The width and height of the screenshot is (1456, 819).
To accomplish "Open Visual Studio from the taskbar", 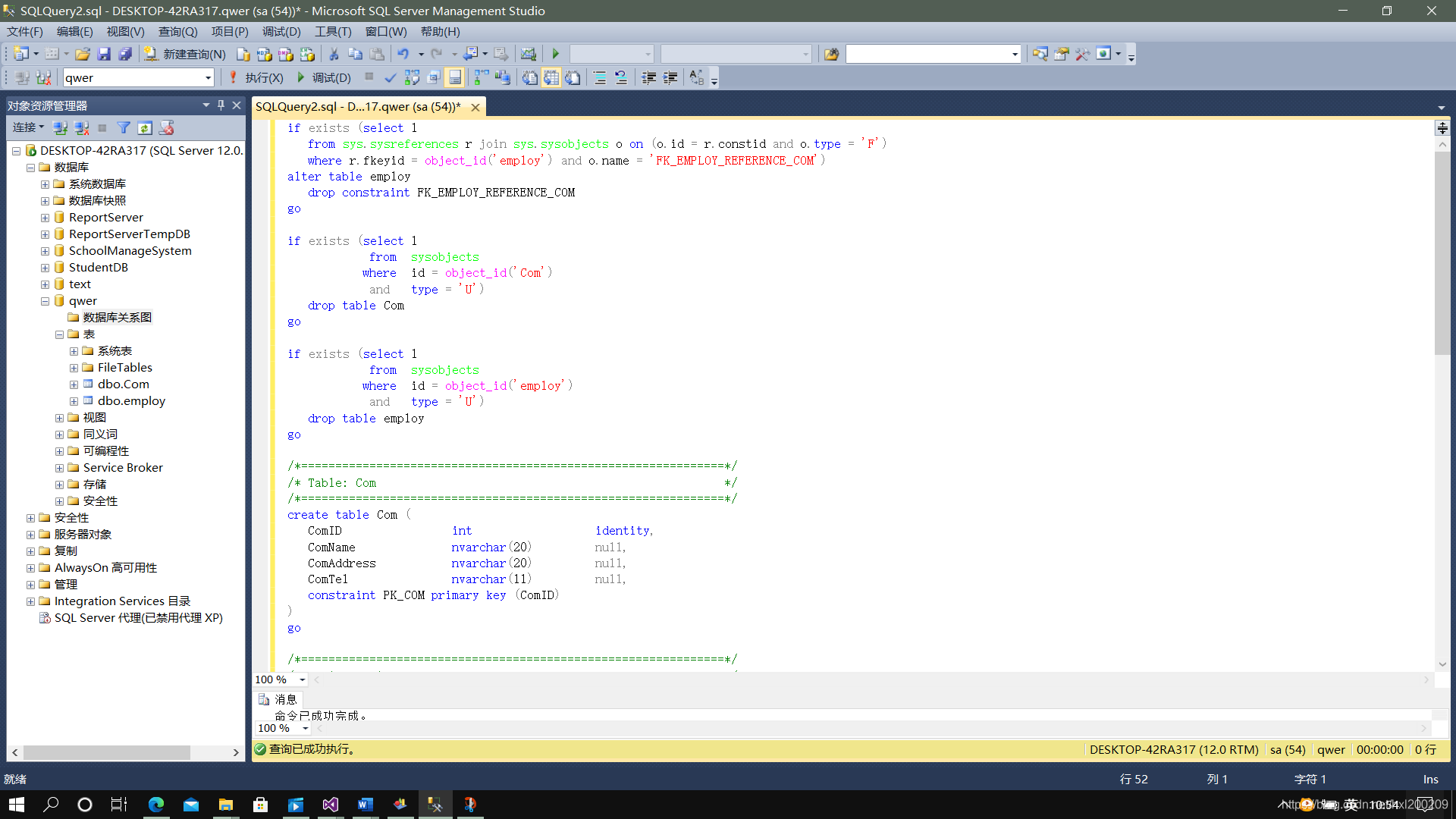I will click(x=331, y=805).
